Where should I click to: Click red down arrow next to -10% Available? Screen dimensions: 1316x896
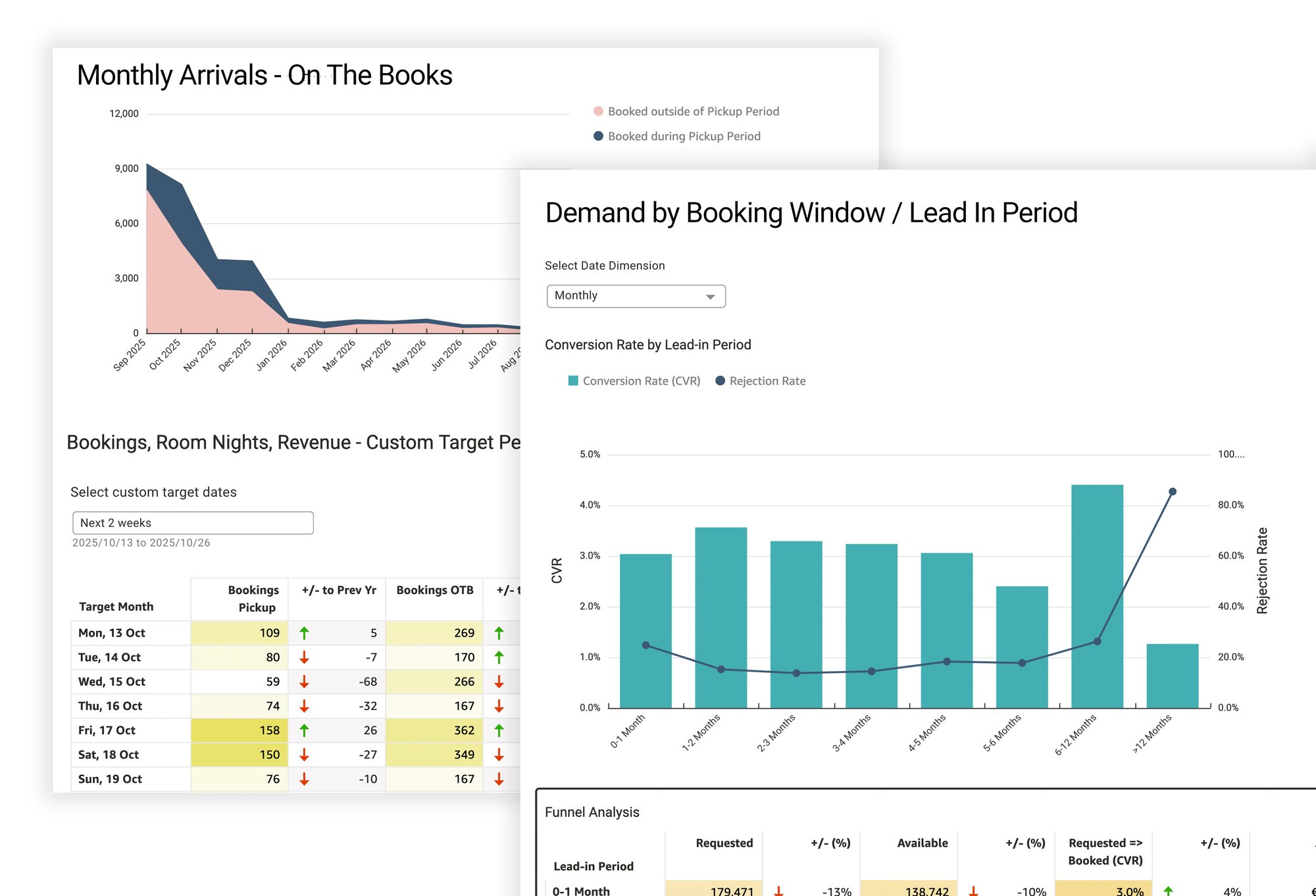(x=973, y=891)
